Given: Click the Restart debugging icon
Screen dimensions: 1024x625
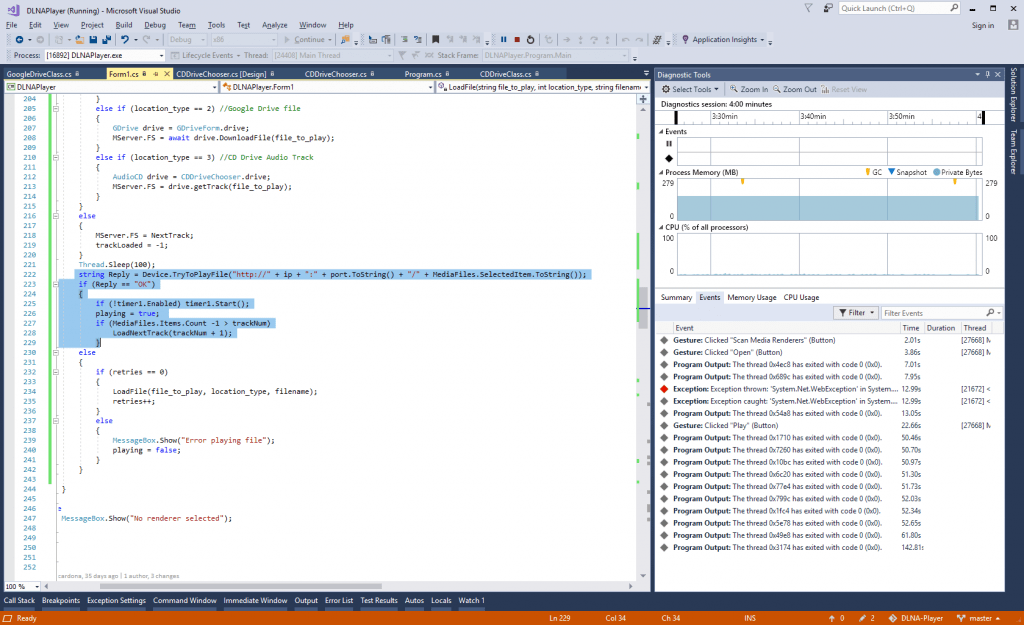Looking at the screenshot, I should (x=531, y=40).
